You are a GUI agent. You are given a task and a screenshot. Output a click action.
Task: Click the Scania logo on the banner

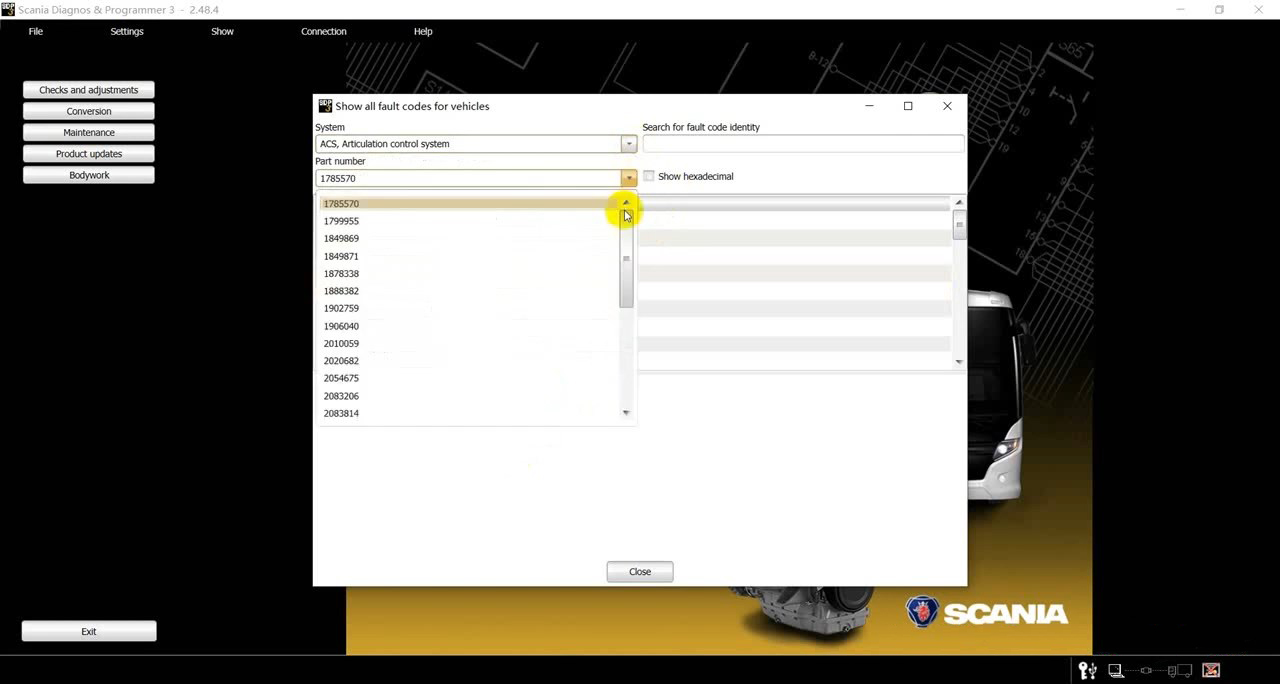[987, 613]
